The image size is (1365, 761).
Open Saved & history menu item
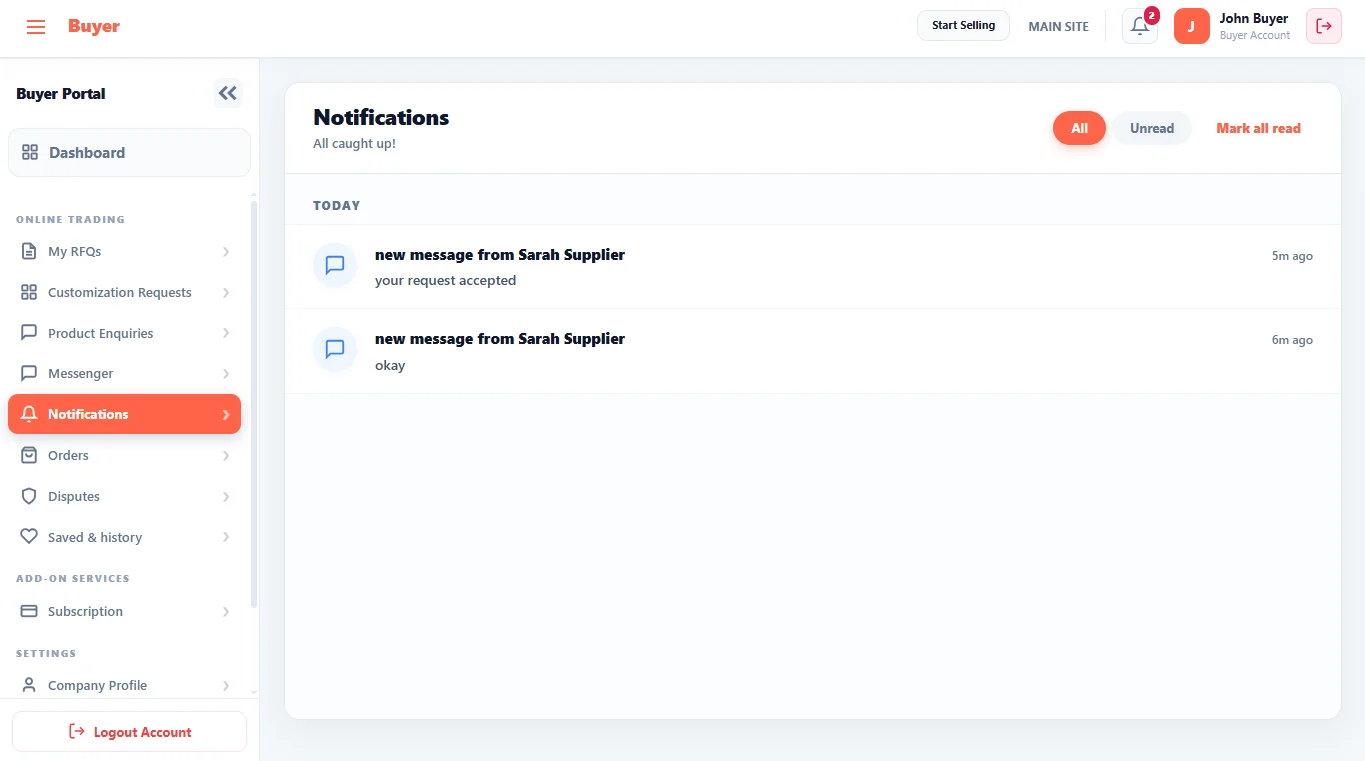[125, 537]
